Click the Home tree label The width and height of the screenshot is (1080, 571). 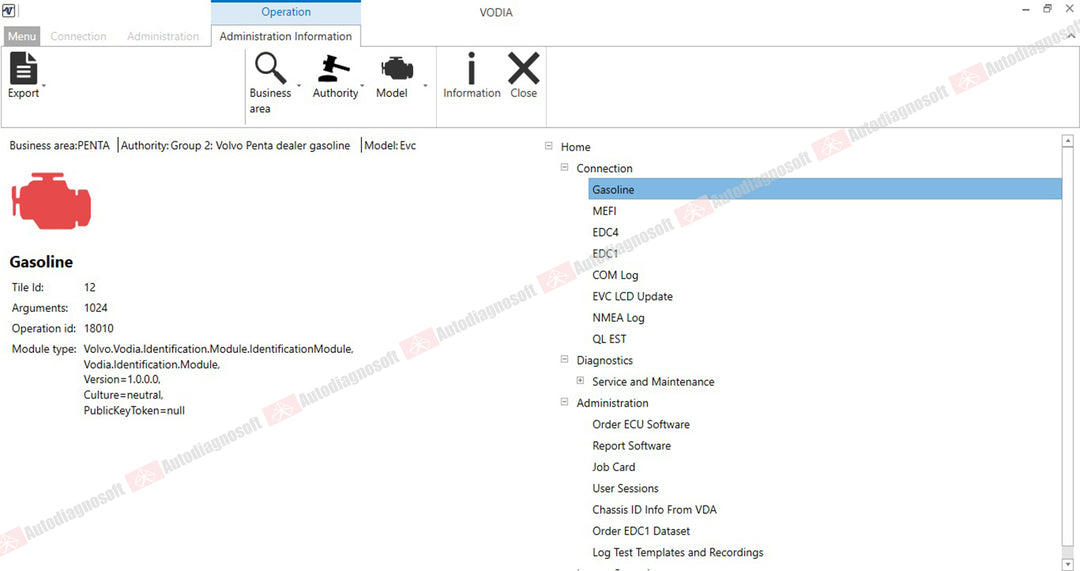pos(575,147)
